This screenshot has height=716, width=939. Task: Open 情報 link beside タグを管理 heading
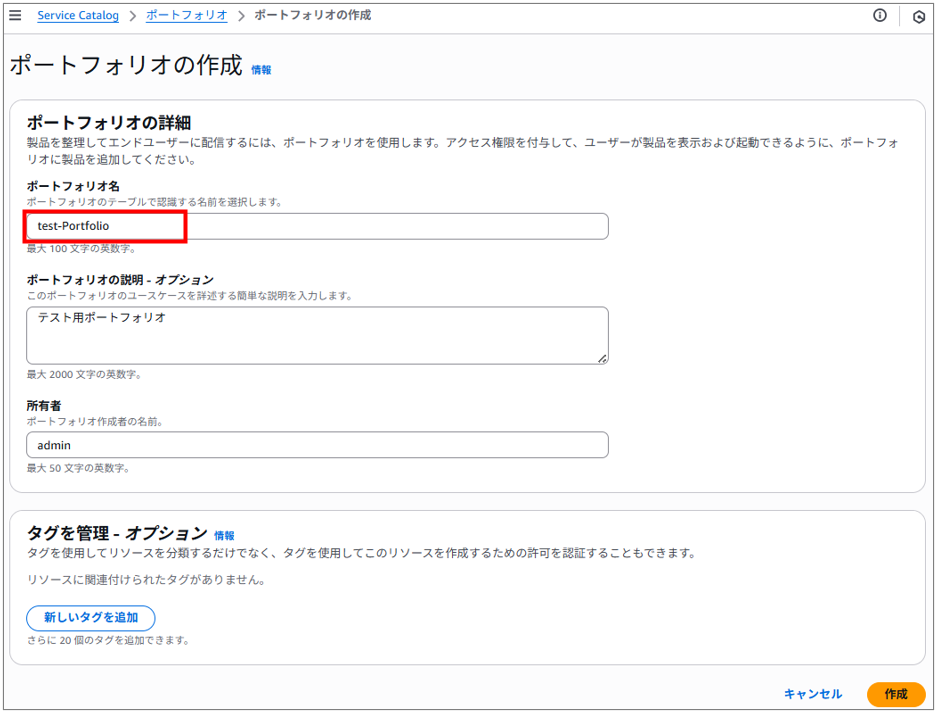click(225, 535)
